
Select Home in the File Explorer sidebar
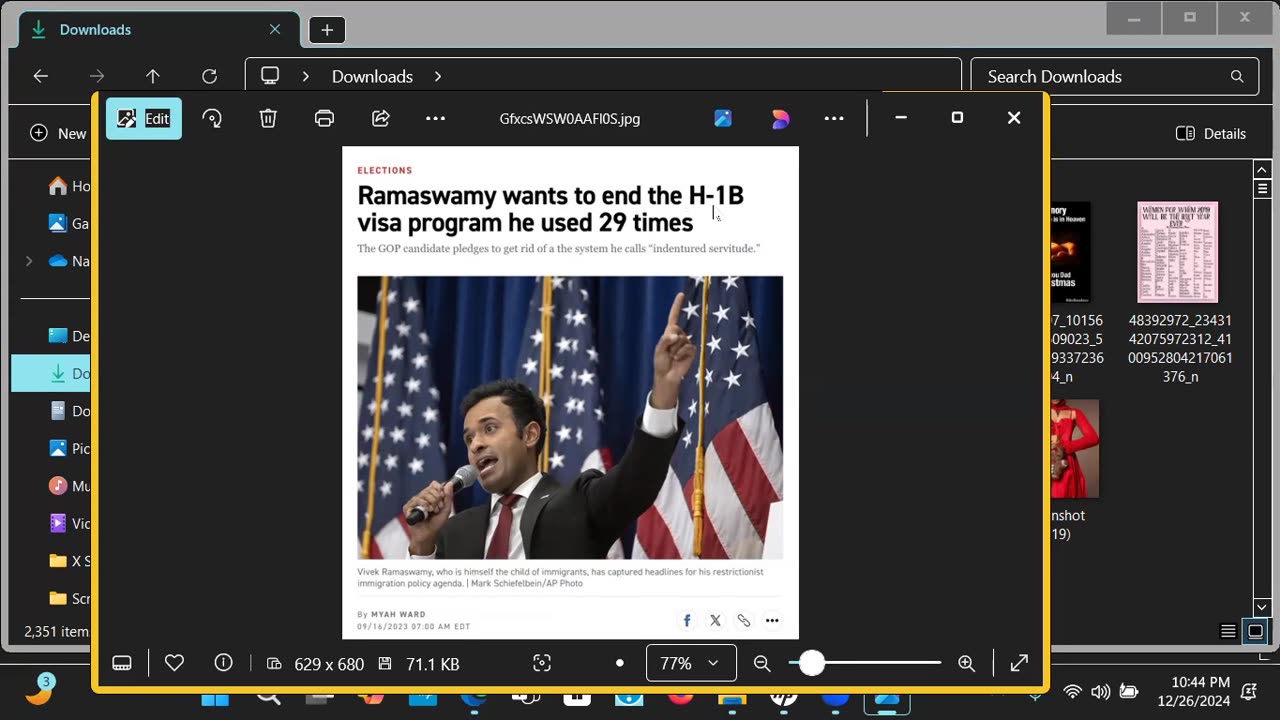click(x=69, y=186)
